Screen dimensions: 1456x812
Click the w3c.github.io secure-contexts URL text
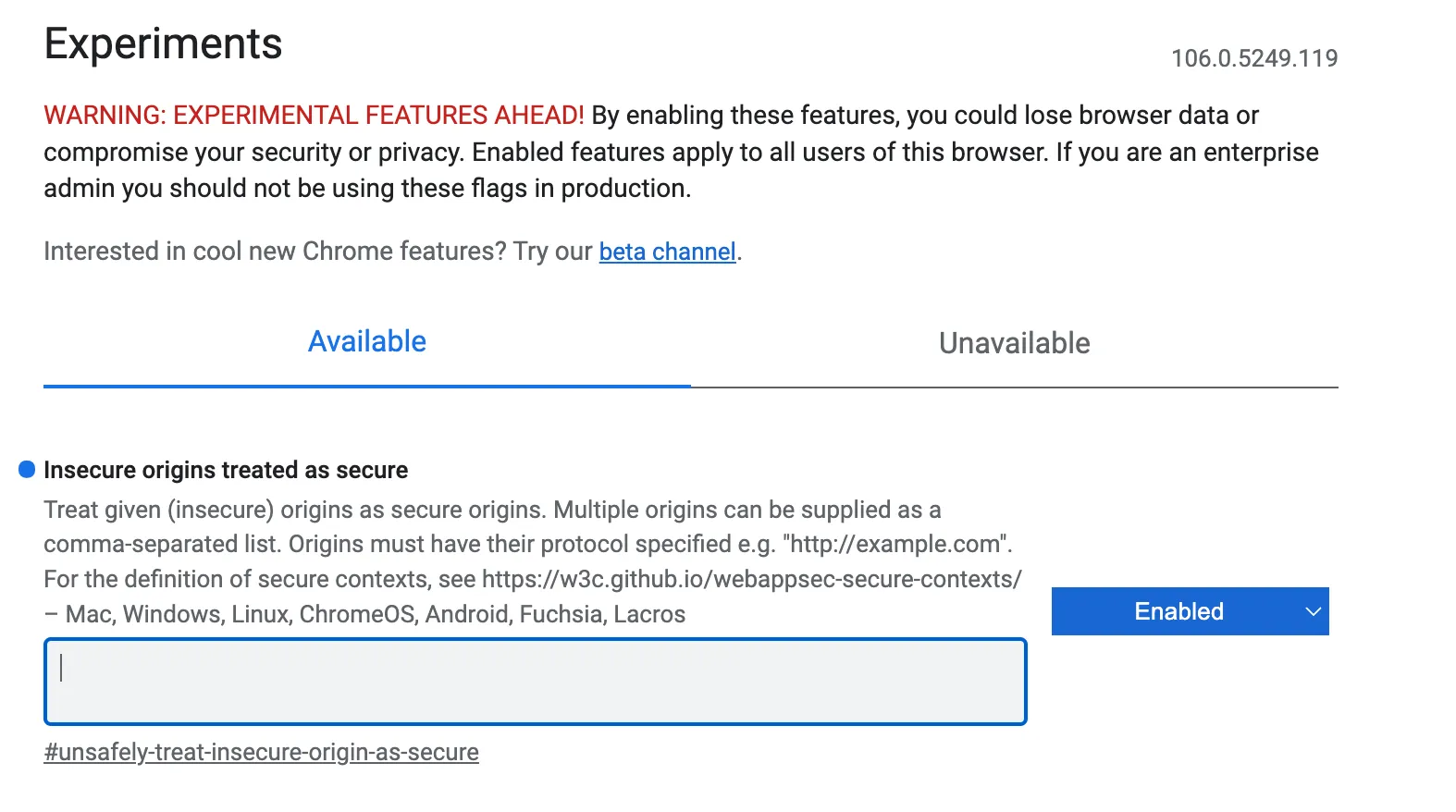coord(751,579)
